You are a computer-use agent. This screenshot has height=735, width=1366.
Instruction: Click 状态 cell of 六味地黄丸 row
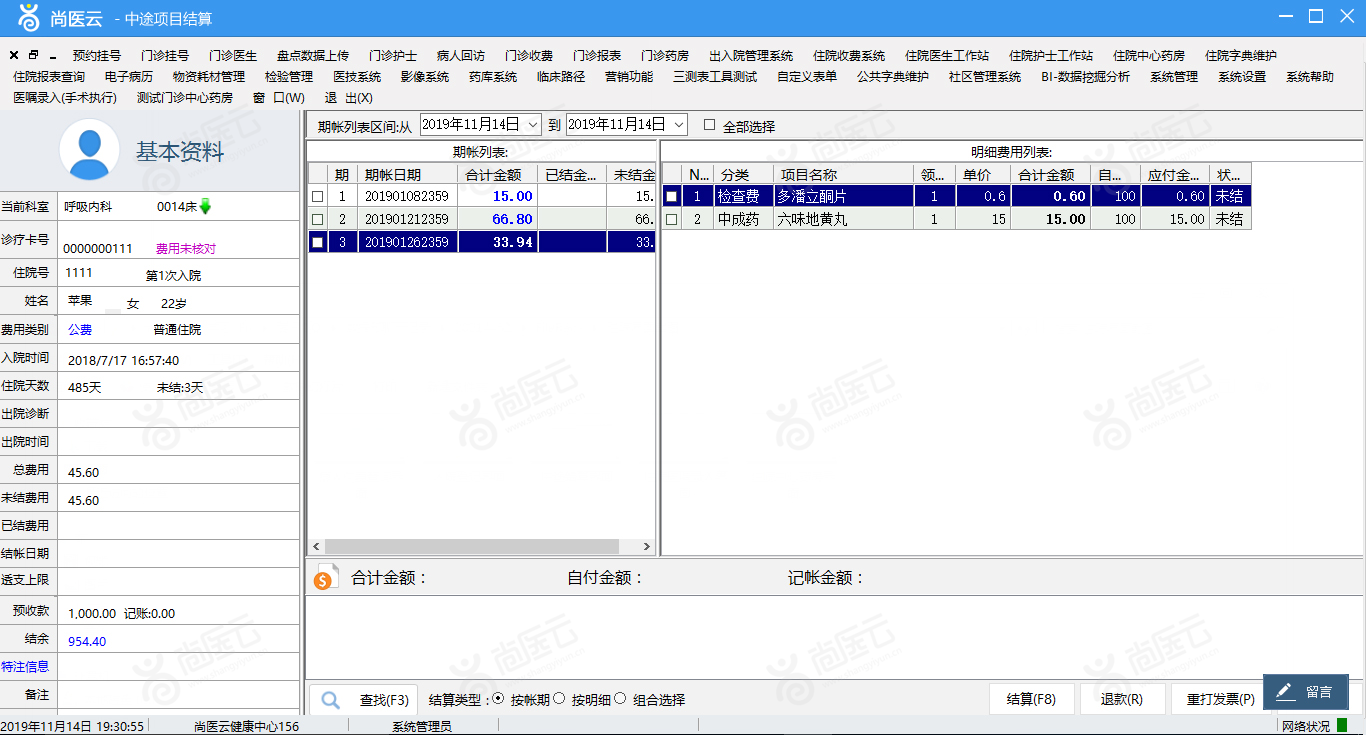pos(1230,219)
